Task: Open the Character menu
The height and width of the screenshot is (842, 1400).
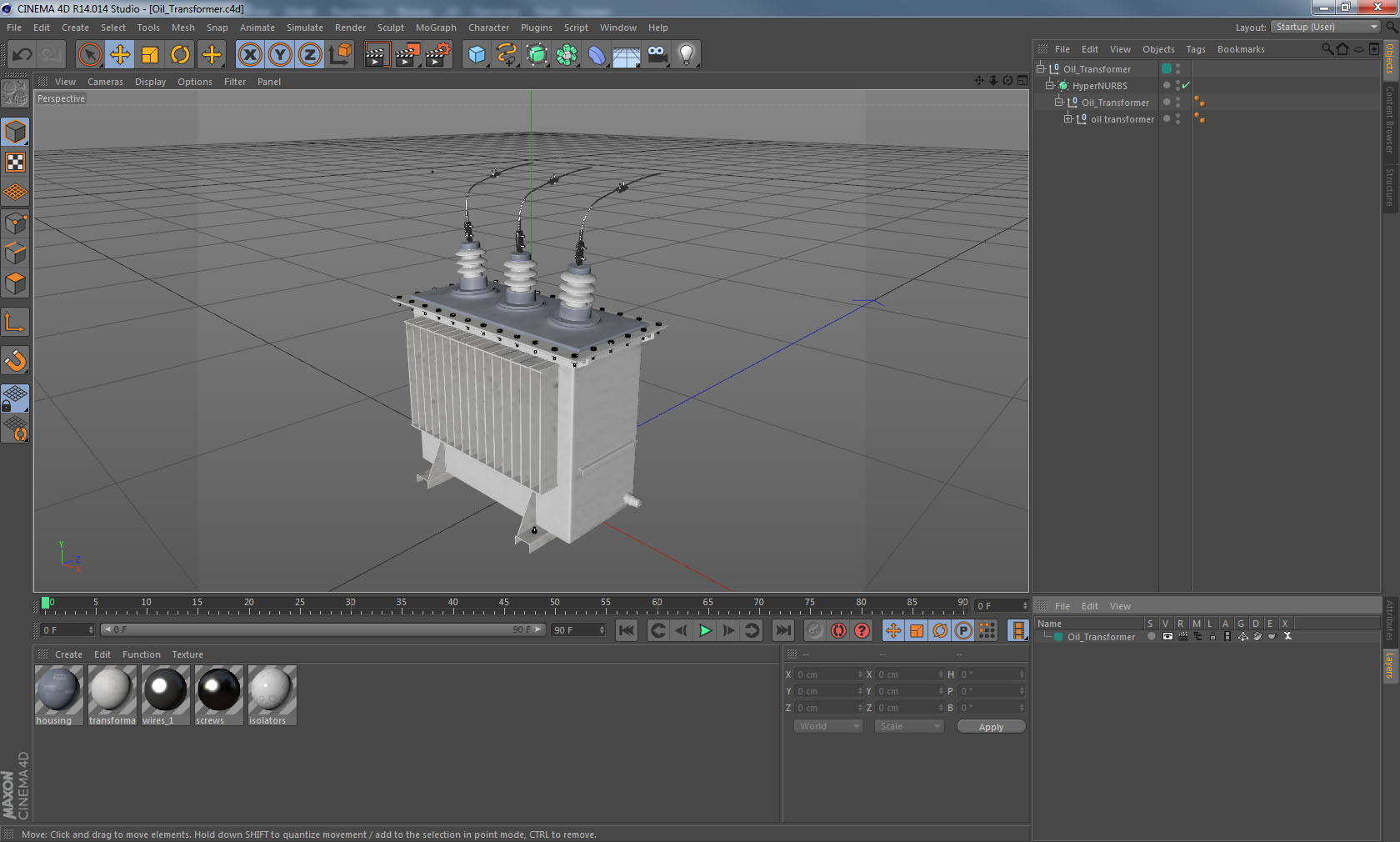Action: (488, 28)
